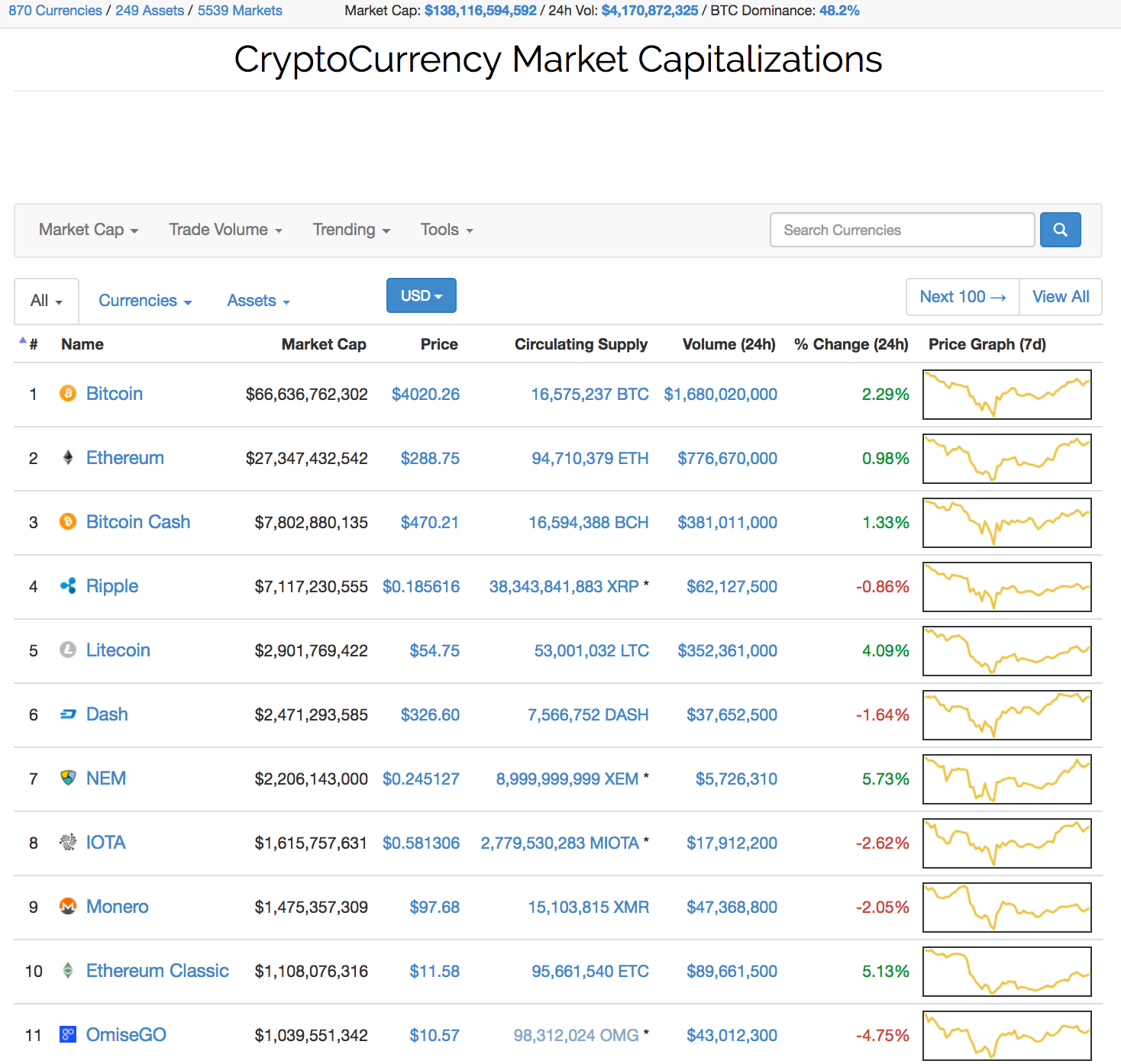Open the Dash currency page link
The image size is (1121, 1064).
107,714
